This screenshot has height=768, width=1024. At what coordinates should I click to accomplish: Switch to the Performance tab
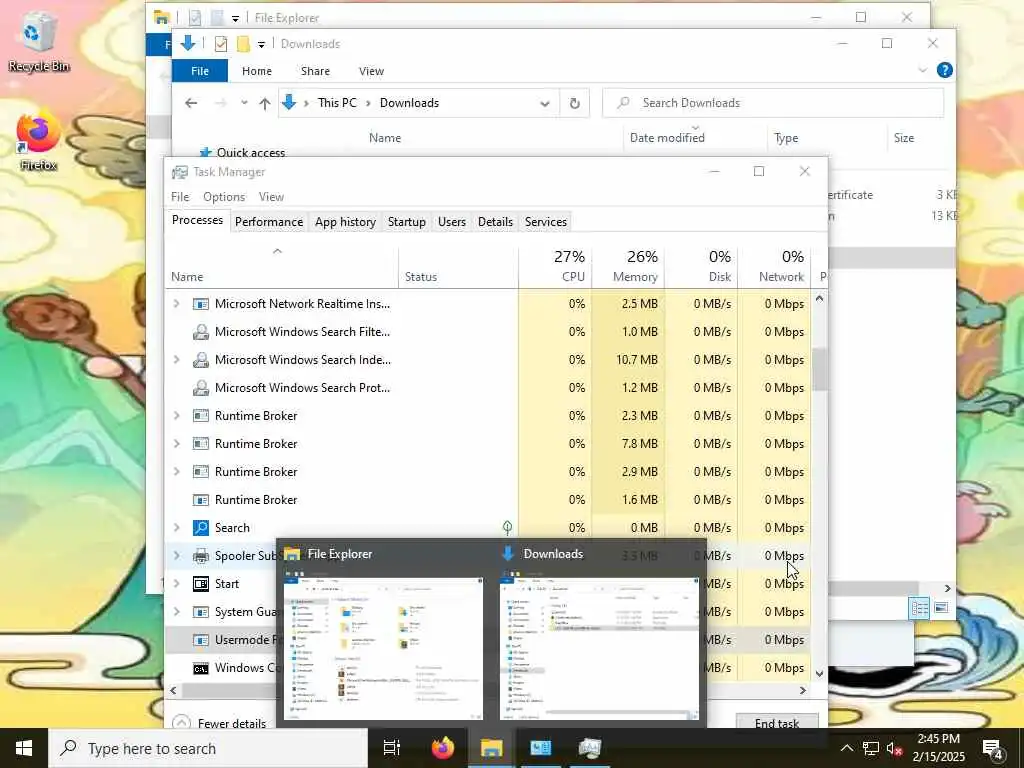(x=269, y=222)
